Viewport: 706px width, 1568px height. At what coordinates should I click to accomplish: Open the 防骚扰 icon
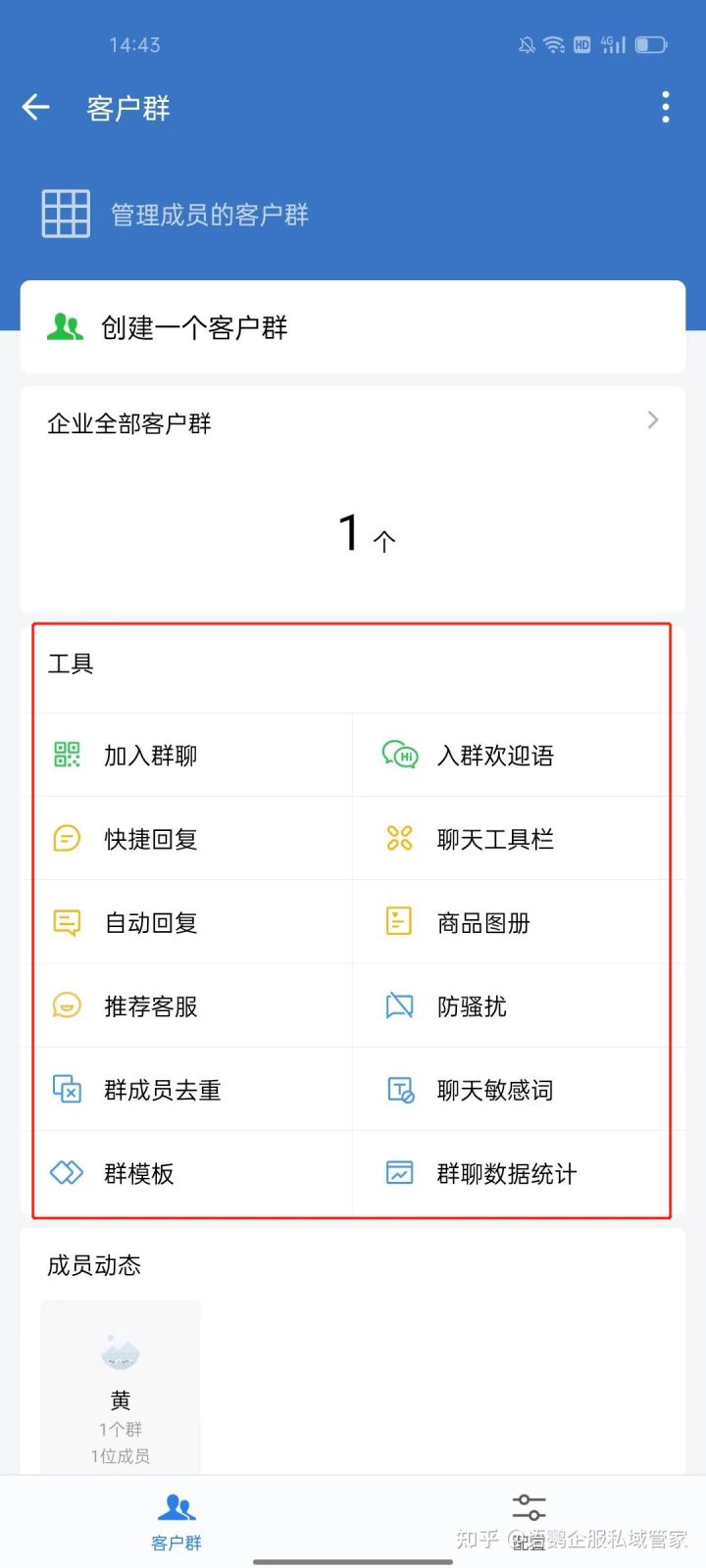point(399,1005)
